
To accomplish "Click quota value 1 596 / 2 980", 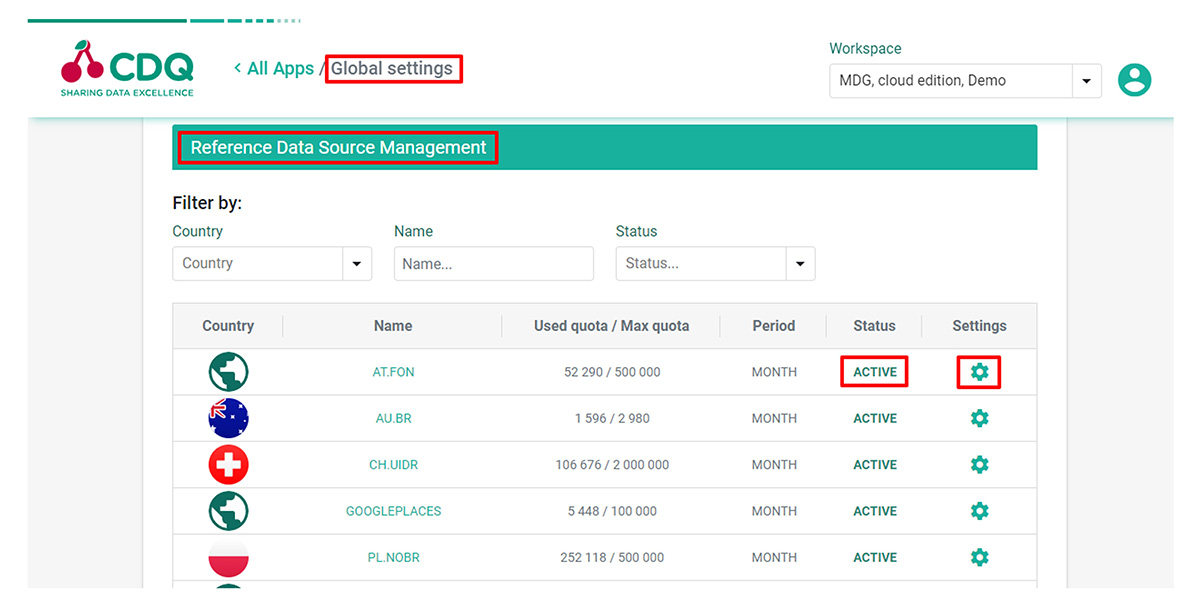I will coord(612,418).
